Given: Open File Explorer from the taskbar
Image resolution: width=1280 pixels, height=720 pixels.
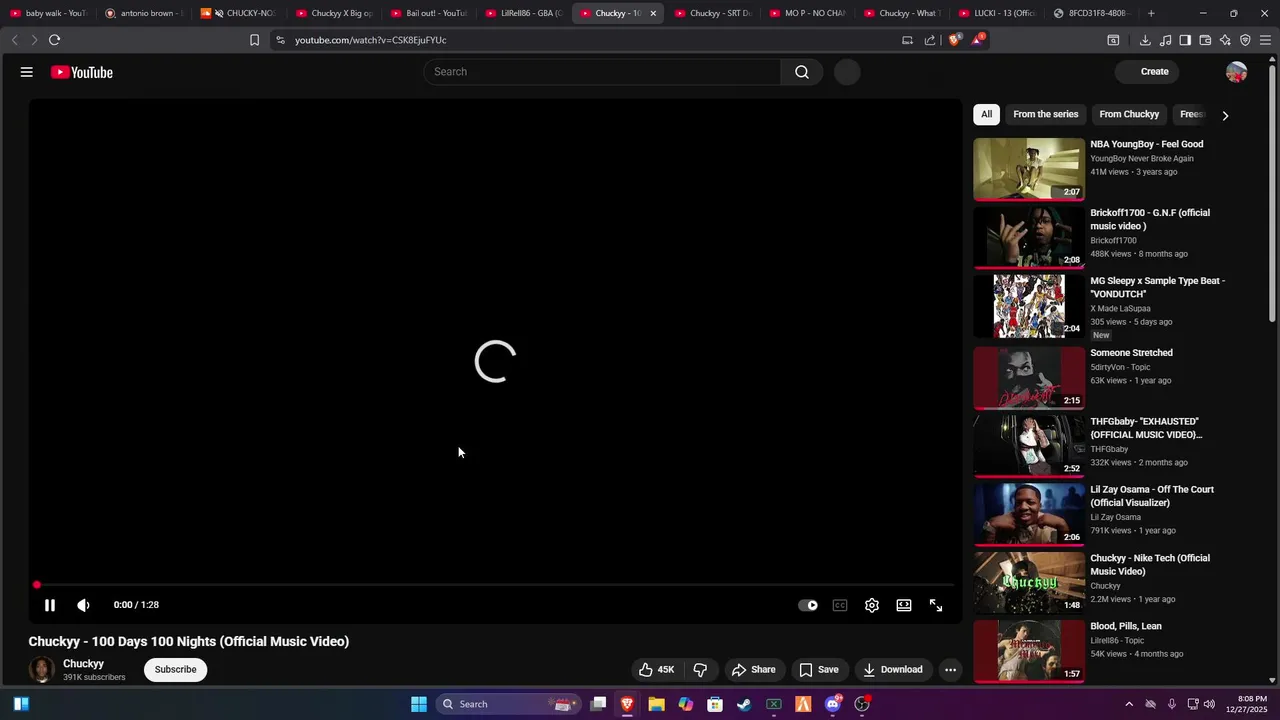Looking at the screenshot, I should [x=656, y=704].
